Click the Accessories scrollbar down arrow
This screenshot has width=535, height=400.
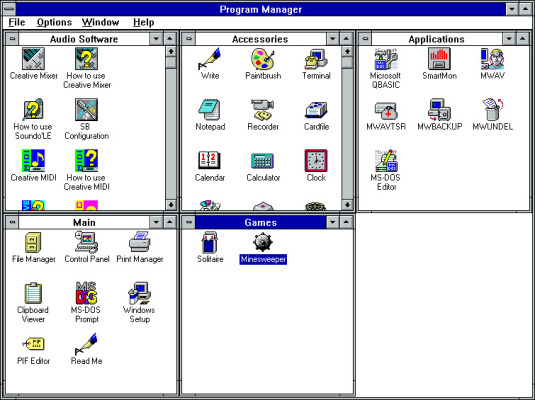pos(347,205)
